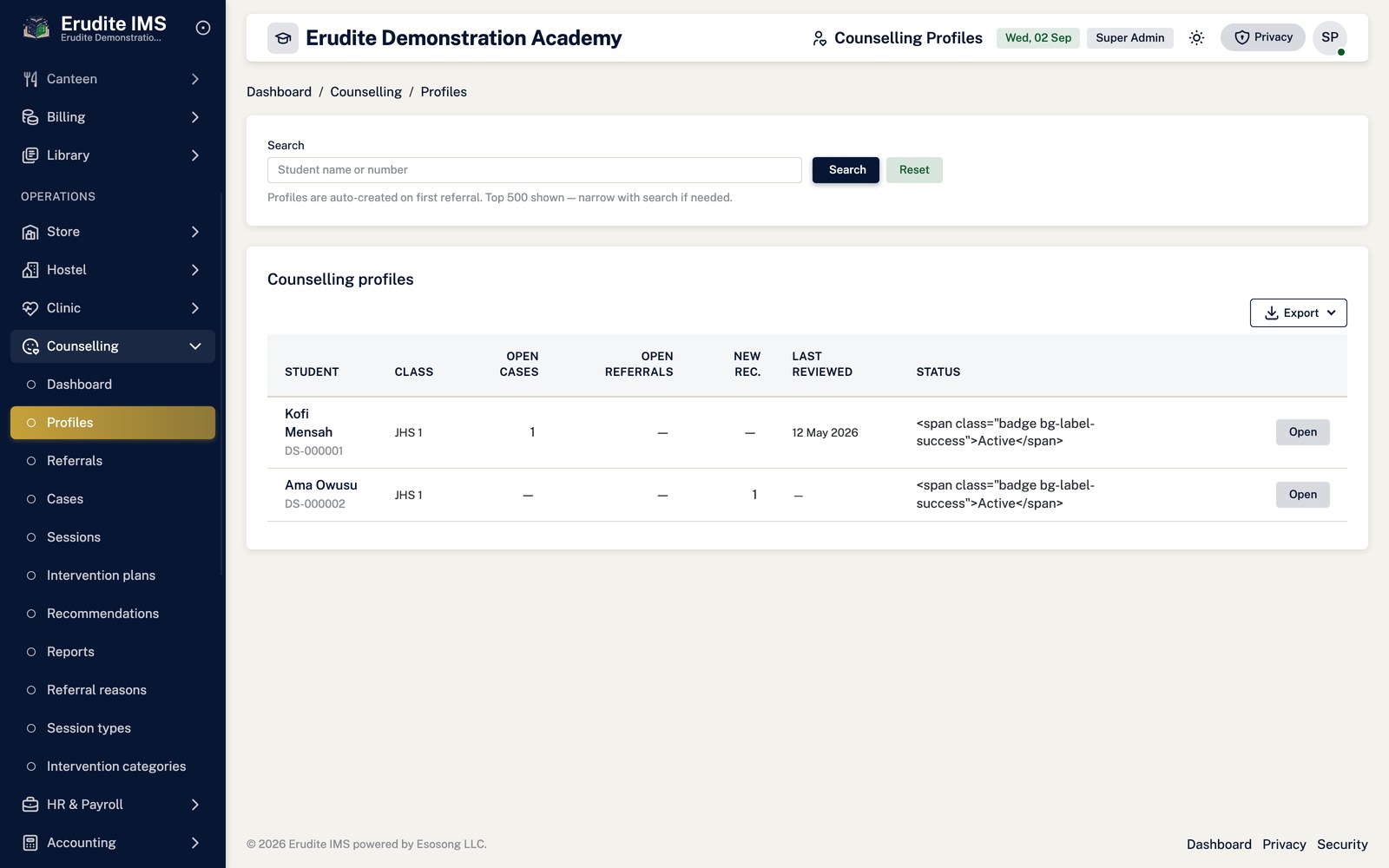
Task: Open Reports under Counselling
Action: click(113, 652)
